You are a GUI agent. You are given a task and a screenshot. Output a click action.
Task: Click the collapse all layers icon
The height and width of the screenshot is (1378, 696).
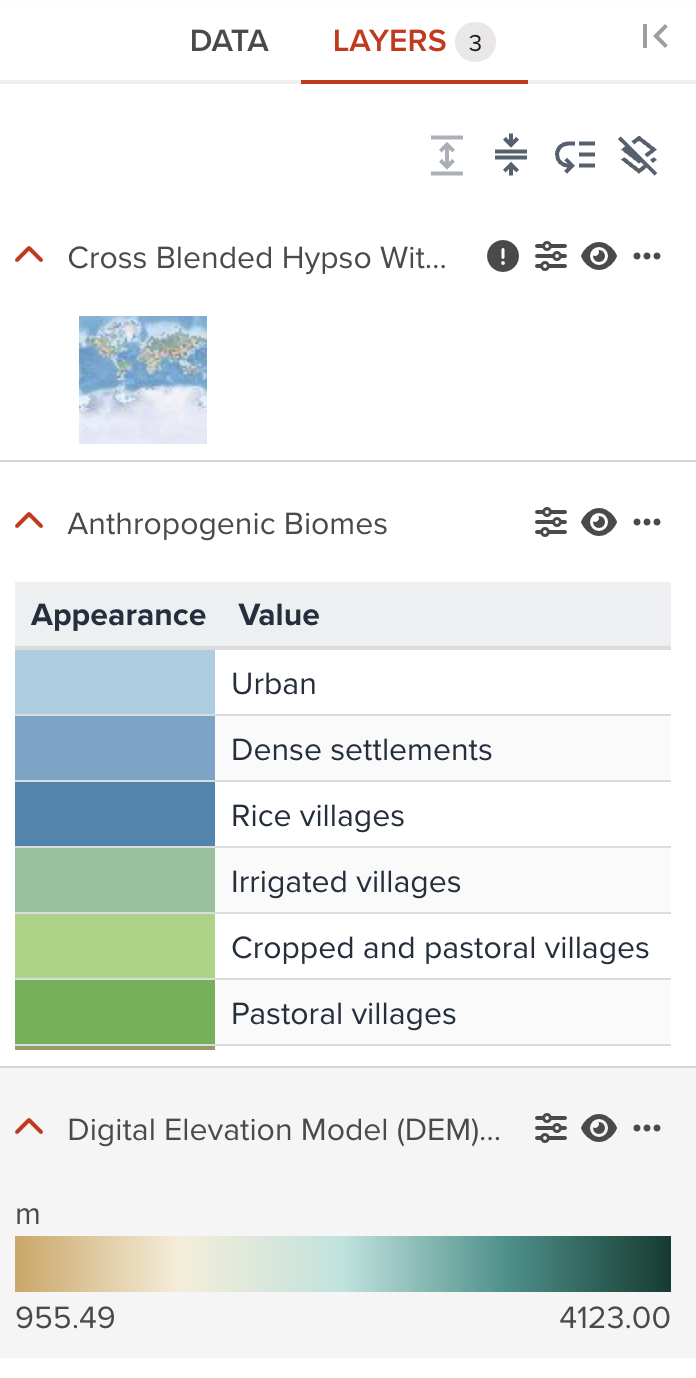pos(510,156)
